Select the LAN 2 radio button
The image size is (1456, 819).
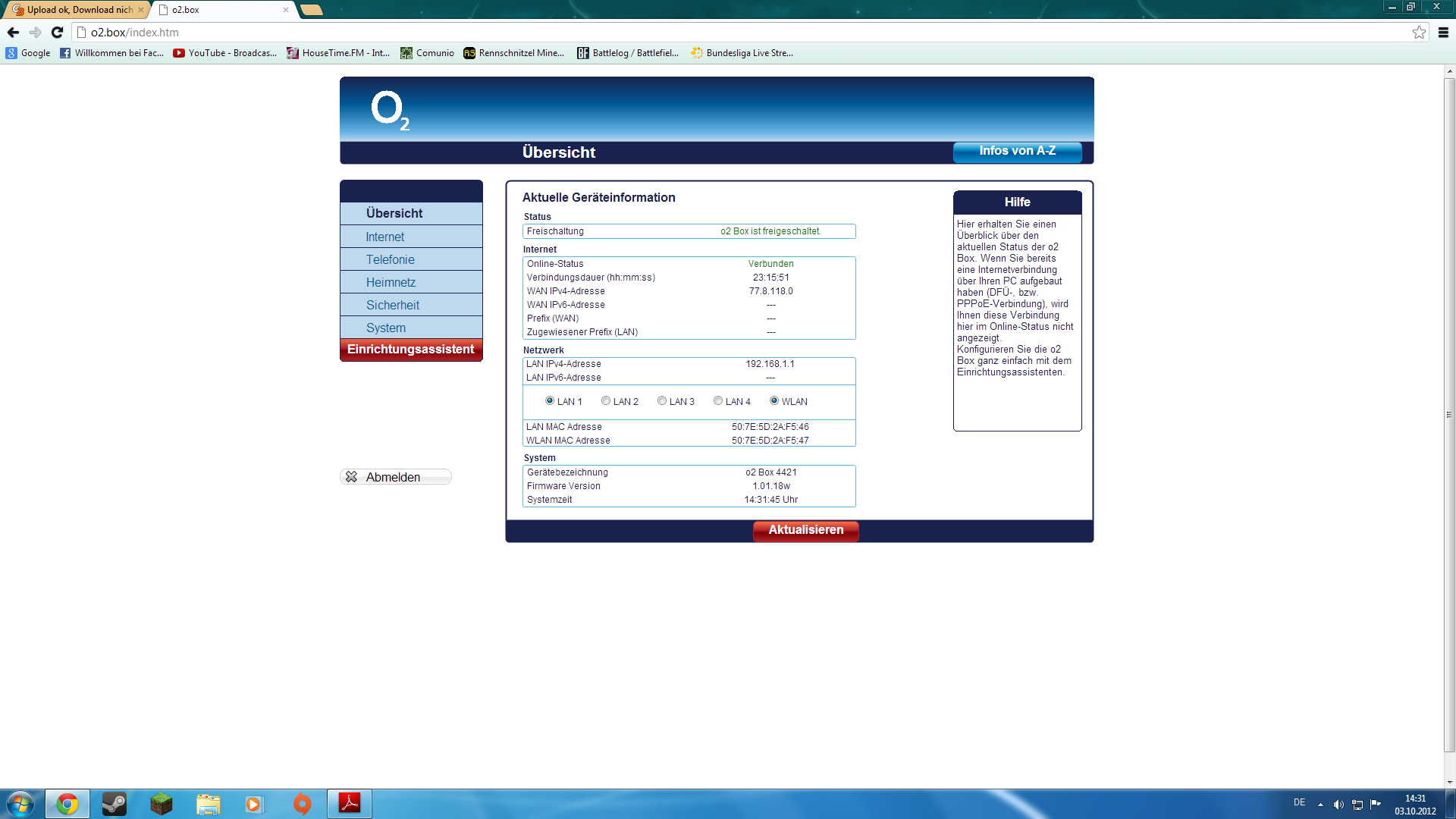(606, 401)
